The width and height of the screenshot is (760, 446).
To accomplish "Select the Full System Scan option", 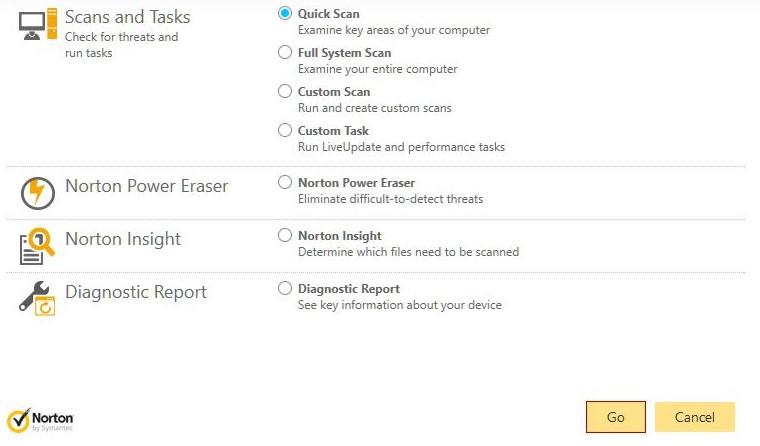I will (x=285, y=53).
